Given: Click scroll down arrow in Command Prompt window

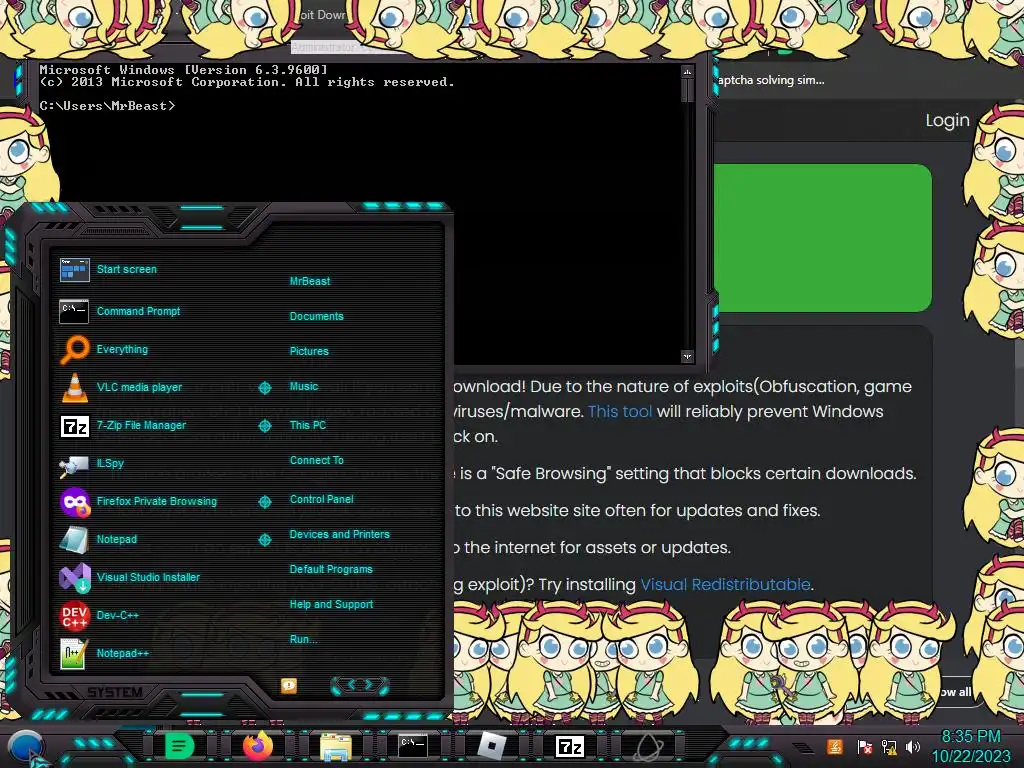Looking at the screenshot, I should point(687,356).
